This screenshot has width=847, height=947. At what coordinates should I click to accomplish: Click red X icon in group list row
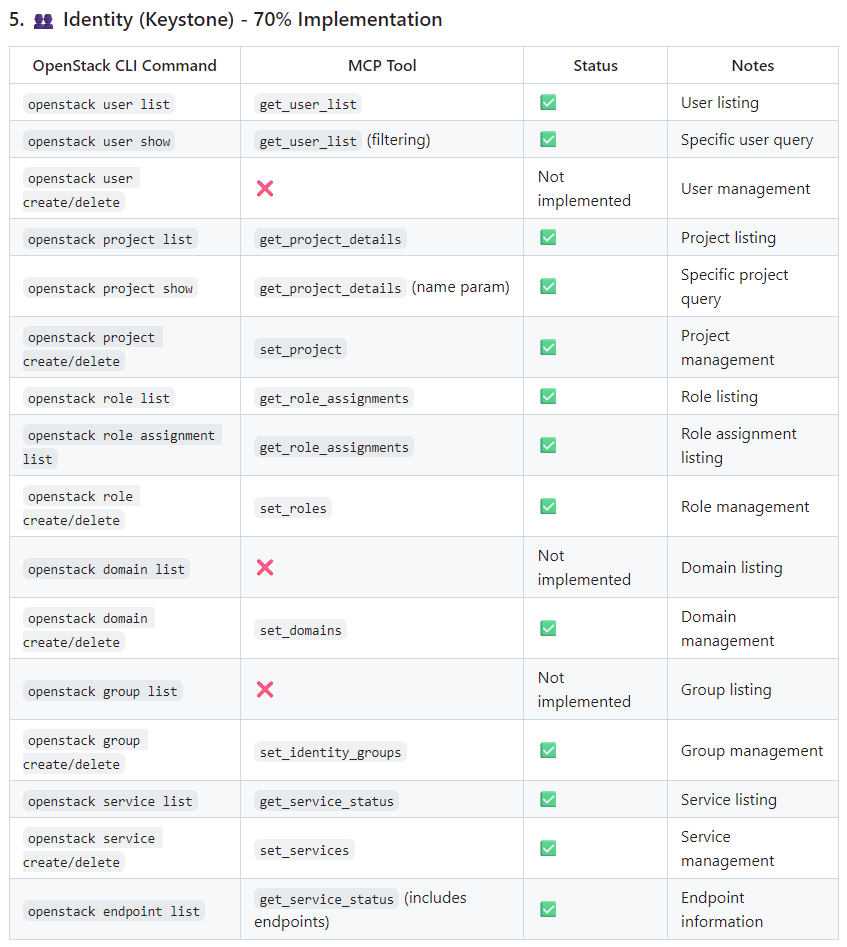pyautogui.click(x=265, y=689)
